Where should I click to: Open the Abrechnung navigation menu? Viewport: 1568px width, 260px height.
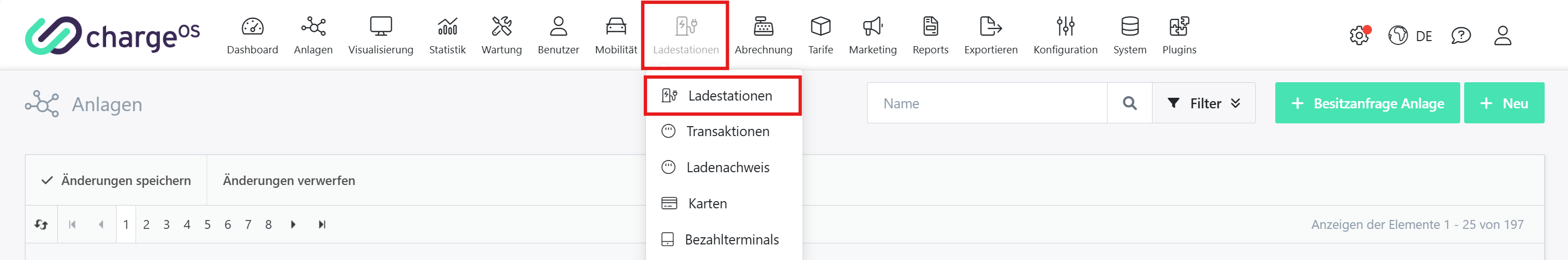(763, 36)
